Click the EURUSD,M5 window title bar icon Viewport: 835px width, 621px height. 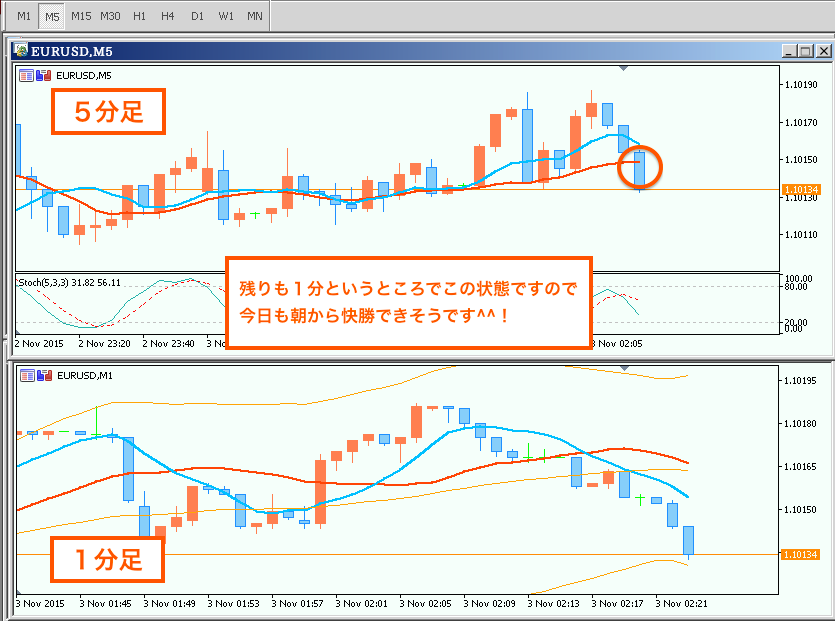[21, 51]
